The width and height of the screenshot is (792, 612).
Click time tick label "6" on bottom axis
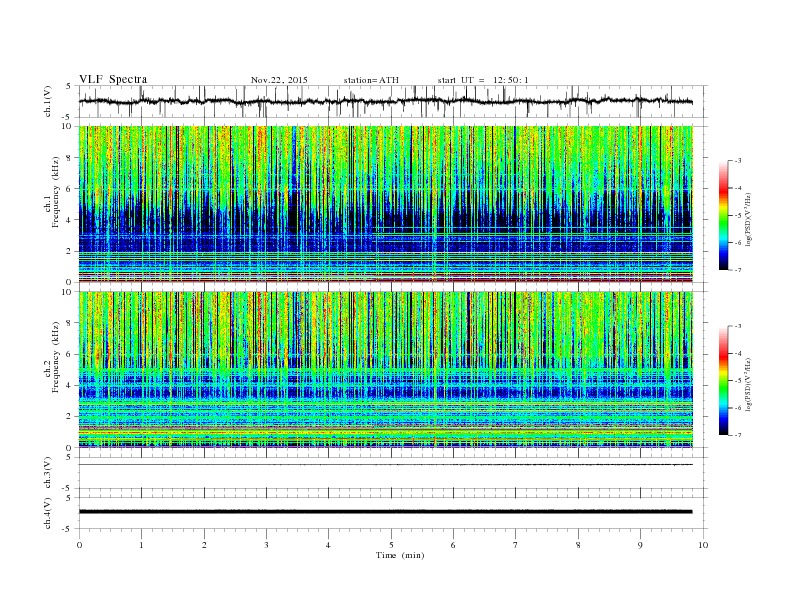click(453, 545)
